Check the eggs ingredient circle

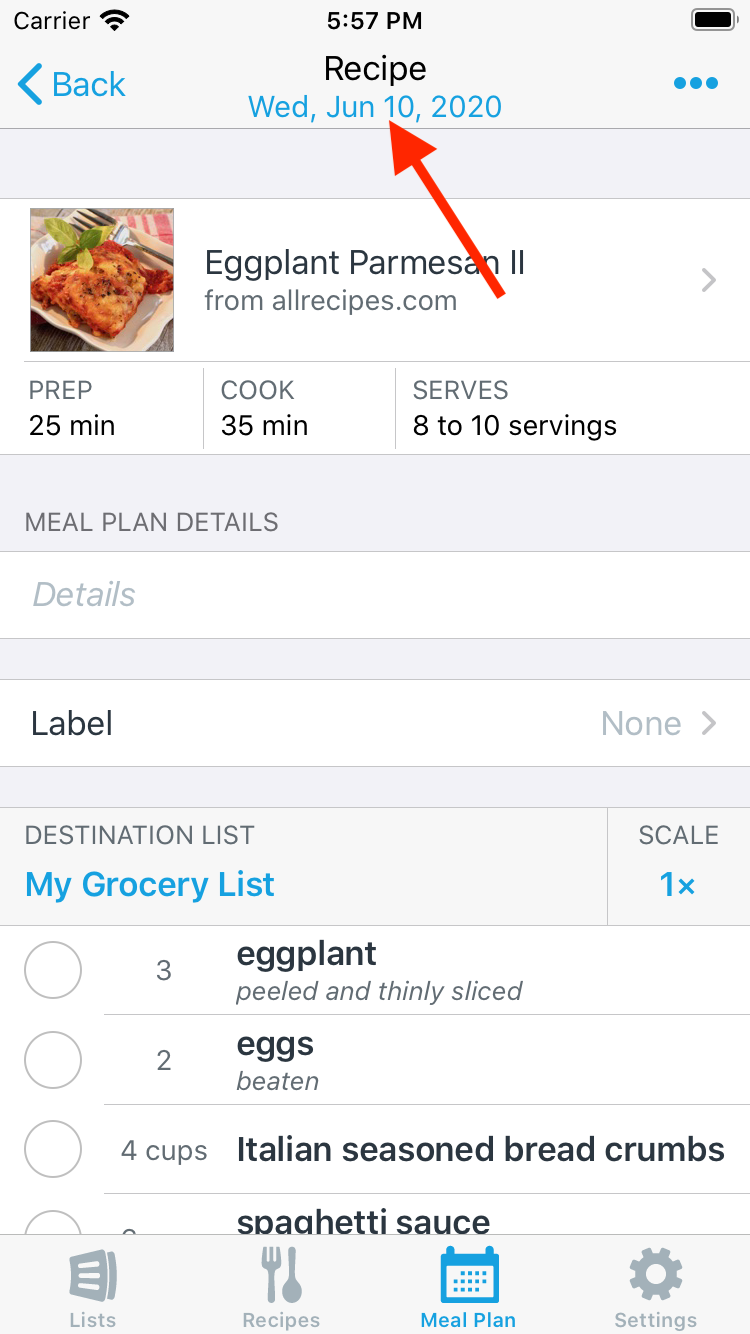tap(53, 1060)
